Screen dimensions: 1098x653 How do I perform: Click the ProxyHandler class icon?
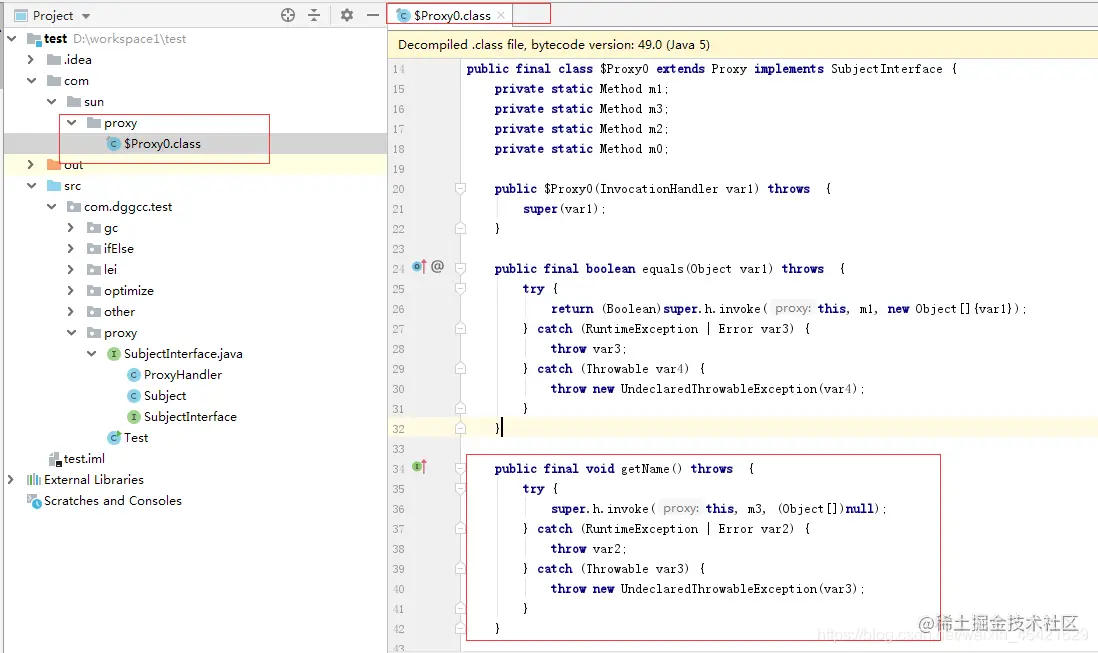click(x=134, y=374)
